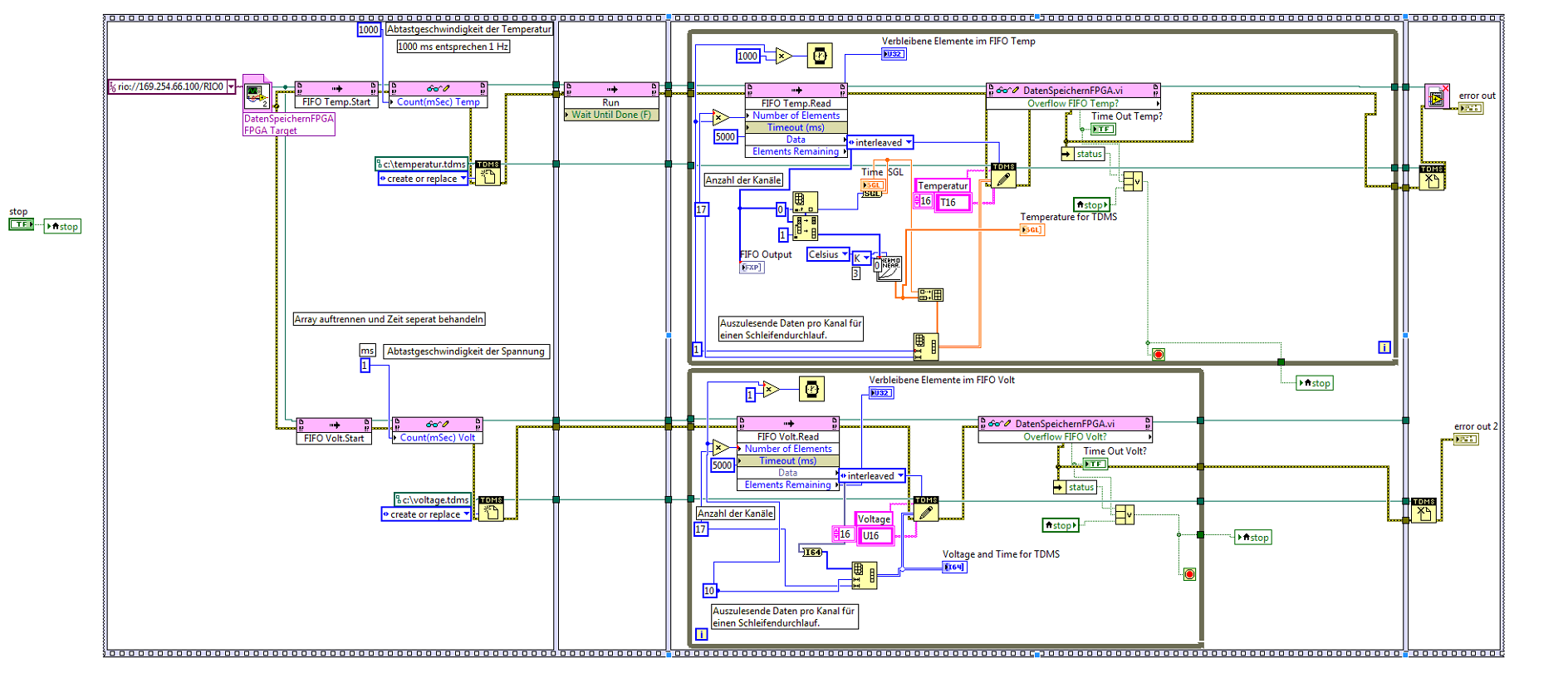Click the Temperature for TDMS SGL indicator
Screen dimensions: 1568x698
(x=1032, y=229)
